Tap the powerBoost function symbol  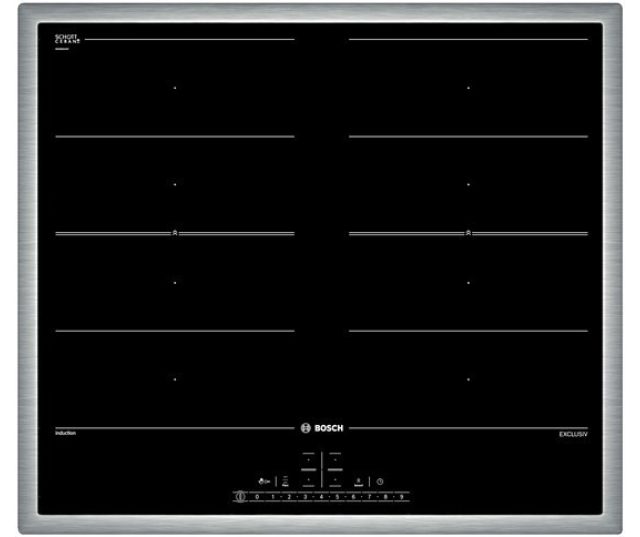(x=358, y=482)
